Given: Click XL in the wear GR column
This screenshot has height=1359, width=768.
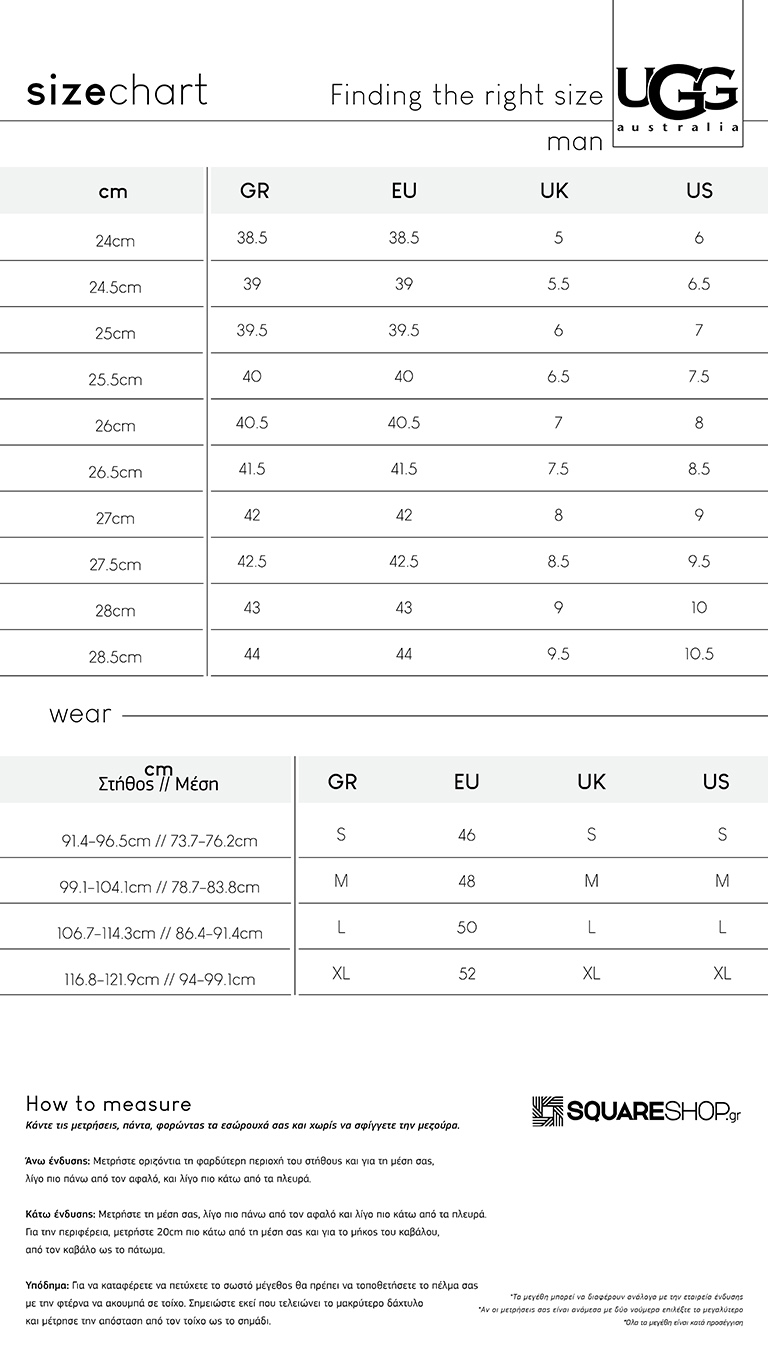Looking at the screenshot, I should 341,973.
